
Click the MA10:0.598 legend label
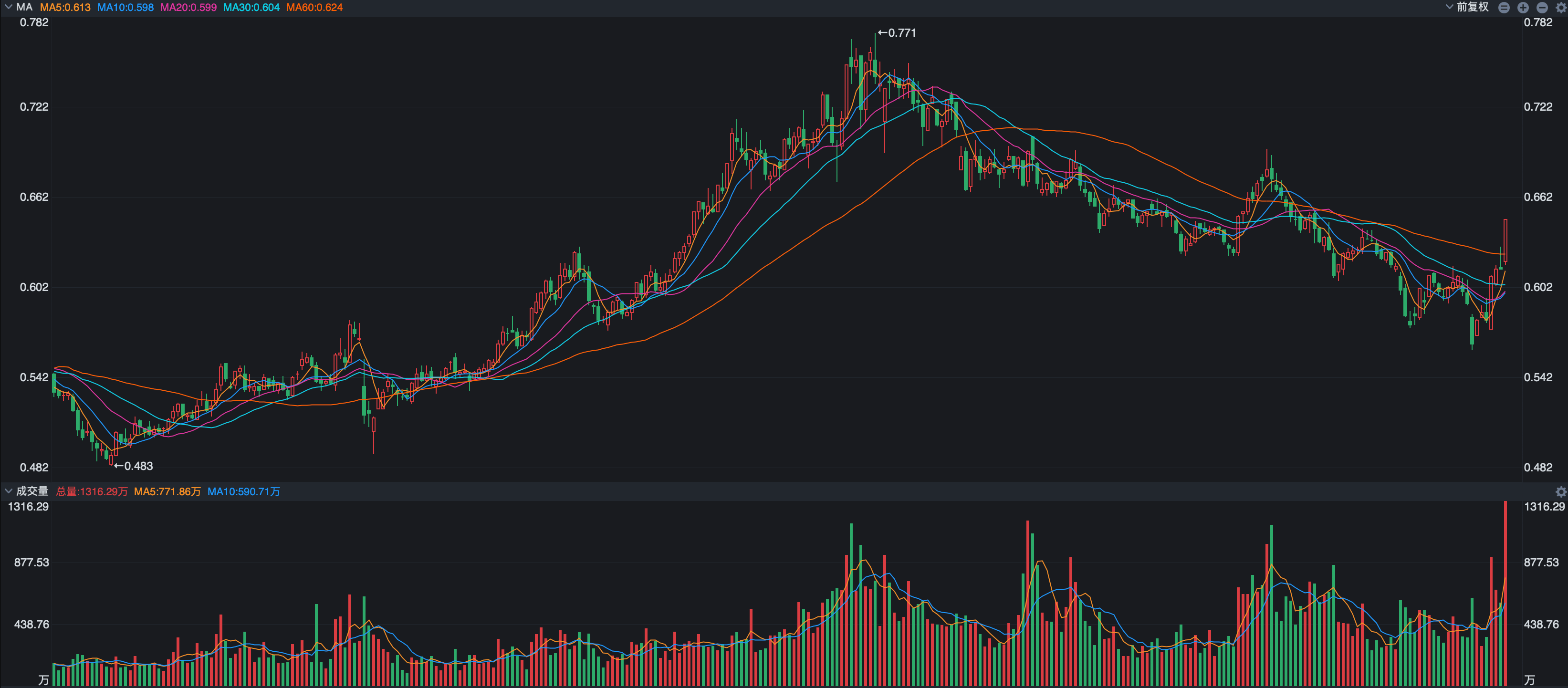tap(125, 7)
